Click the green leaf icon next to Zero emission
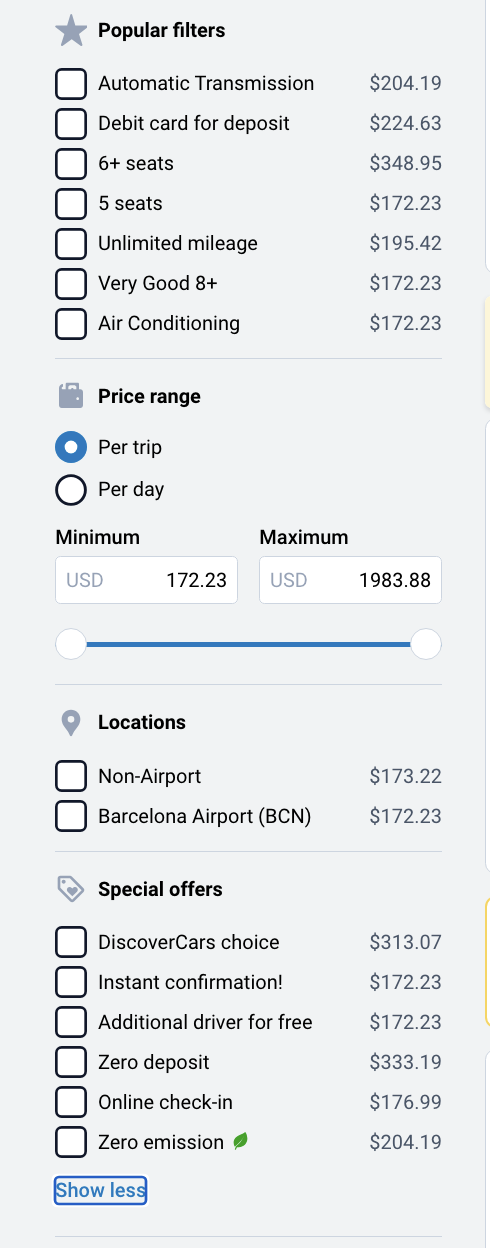 tap(240, 1141)
